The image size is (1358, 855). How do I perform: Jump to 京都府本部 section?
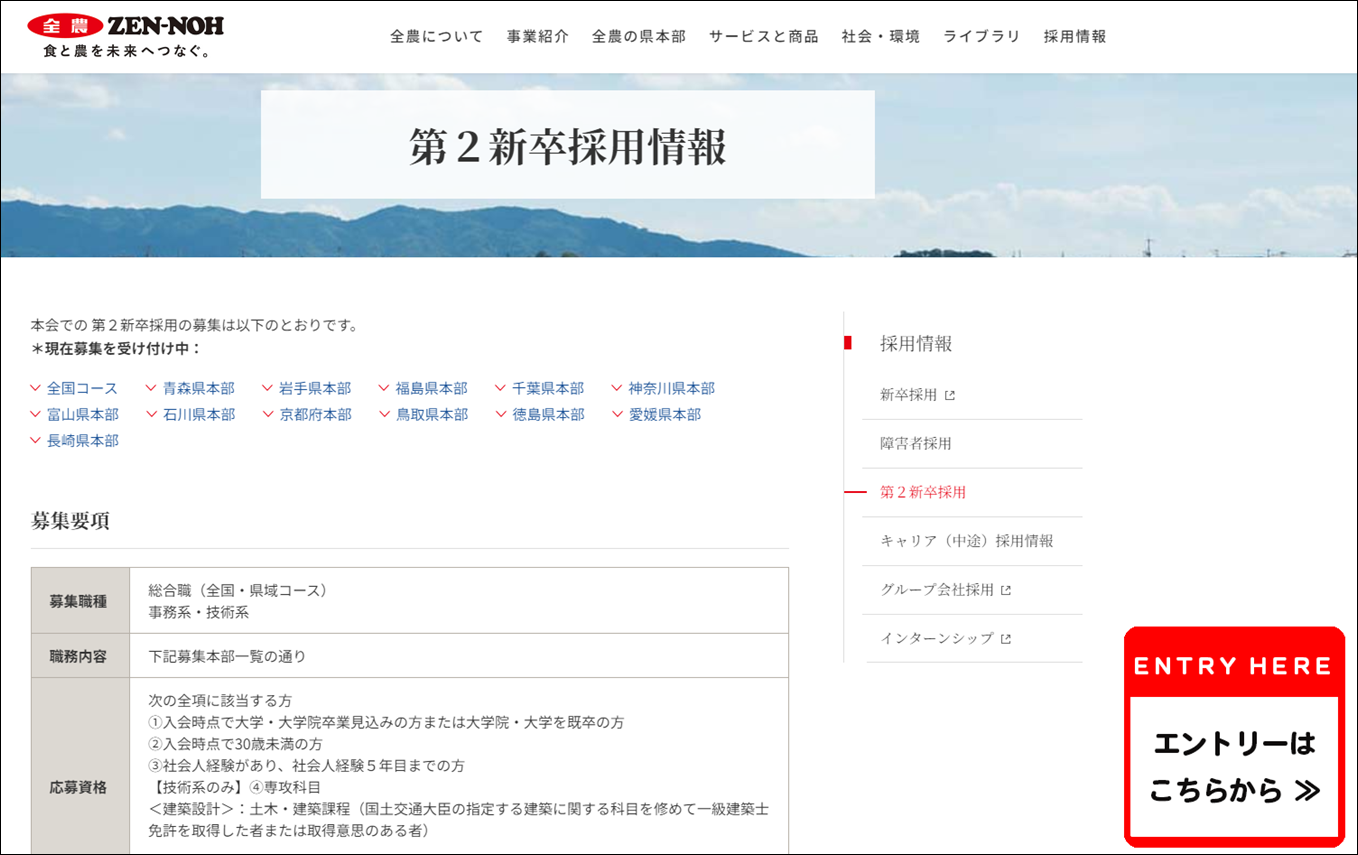tap(315, 414)
